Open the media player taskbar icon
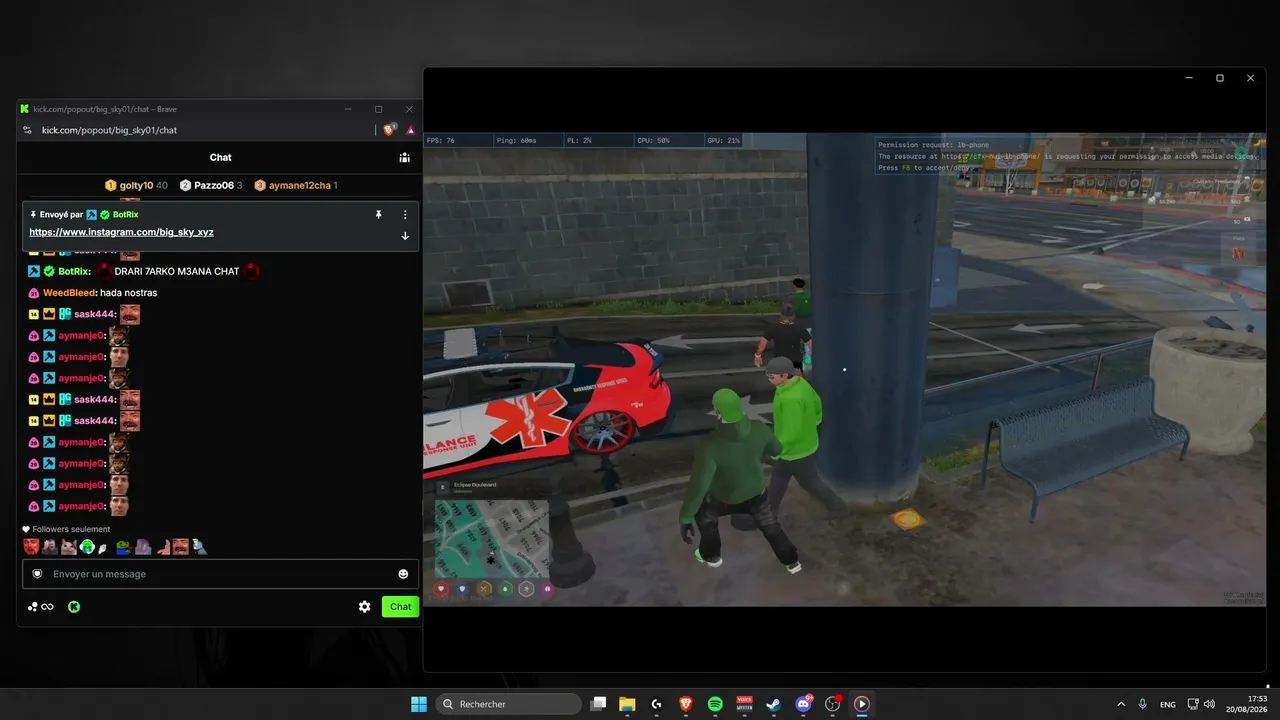1280x720 pixels. tap(861, 704)
